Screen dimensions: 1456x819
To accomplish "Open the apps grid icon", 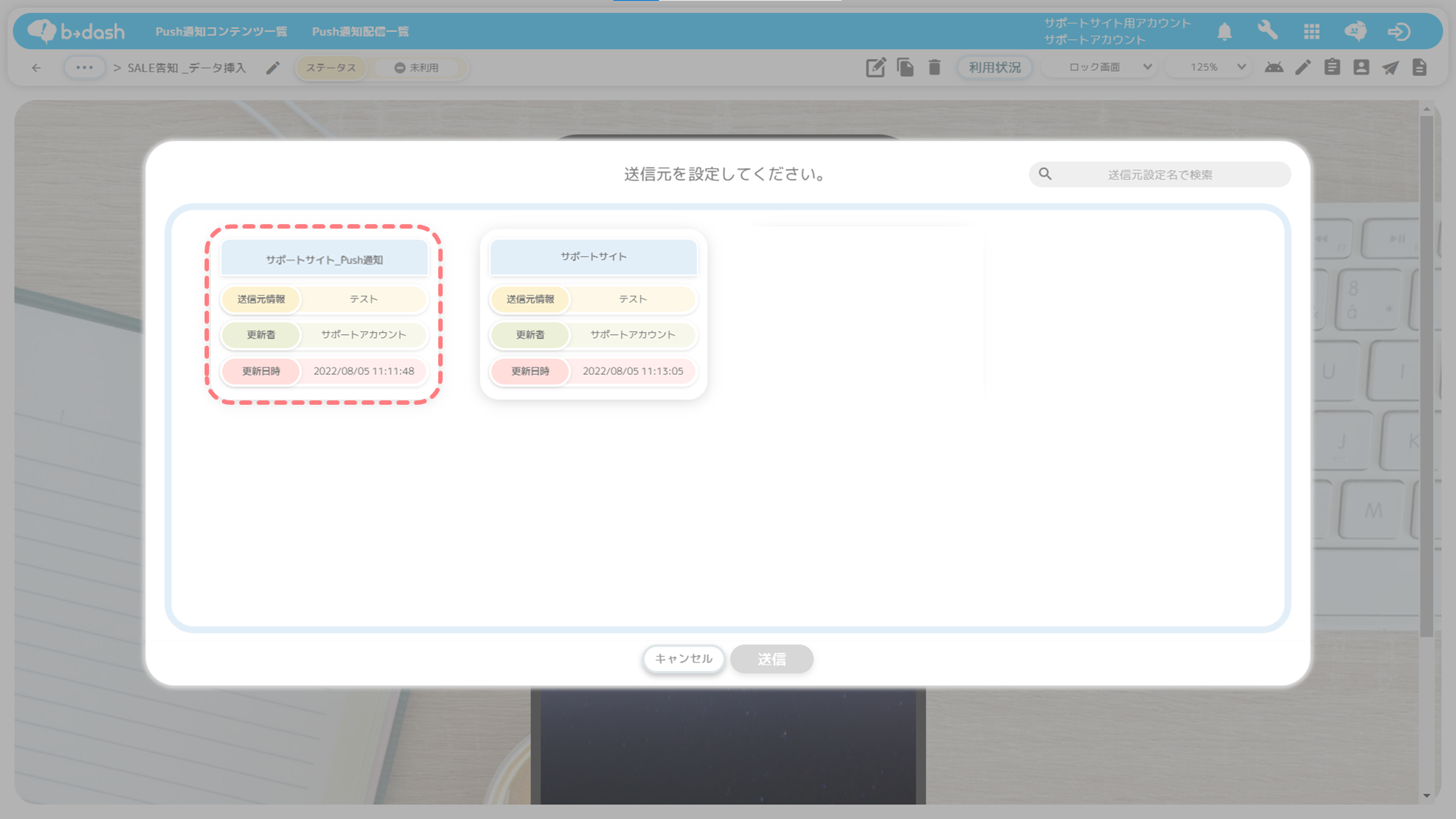I will click(1312, 31).
